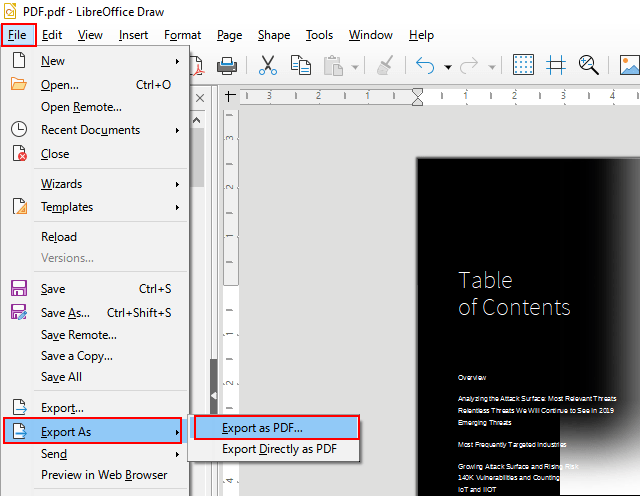Screen dimensions: 640x496
Task: Open the Paste options dropdown arrow
Action: pyautogui.click(x=355, y=67)
